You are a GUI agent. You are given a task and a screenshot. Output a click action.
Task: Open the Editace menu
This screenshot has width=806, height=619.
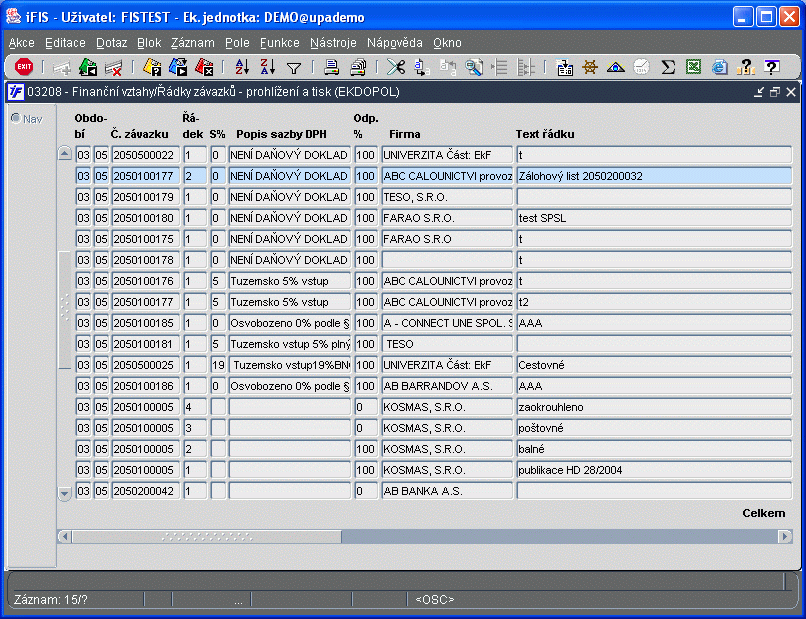[x=65, y=43]
